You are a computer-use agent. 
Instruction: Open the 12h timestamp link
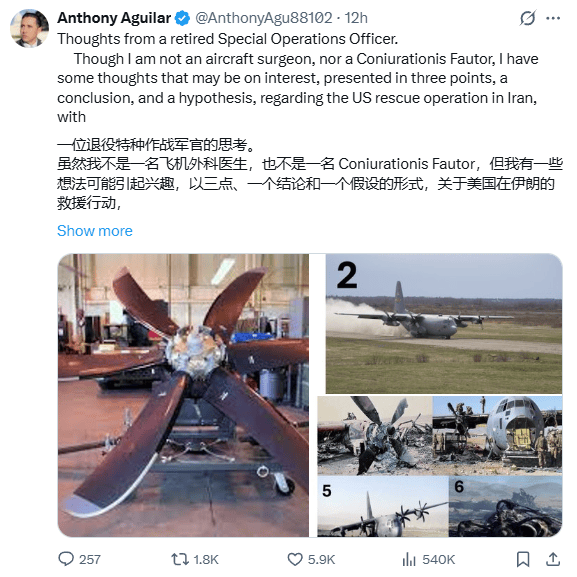(x=356, y=18)
